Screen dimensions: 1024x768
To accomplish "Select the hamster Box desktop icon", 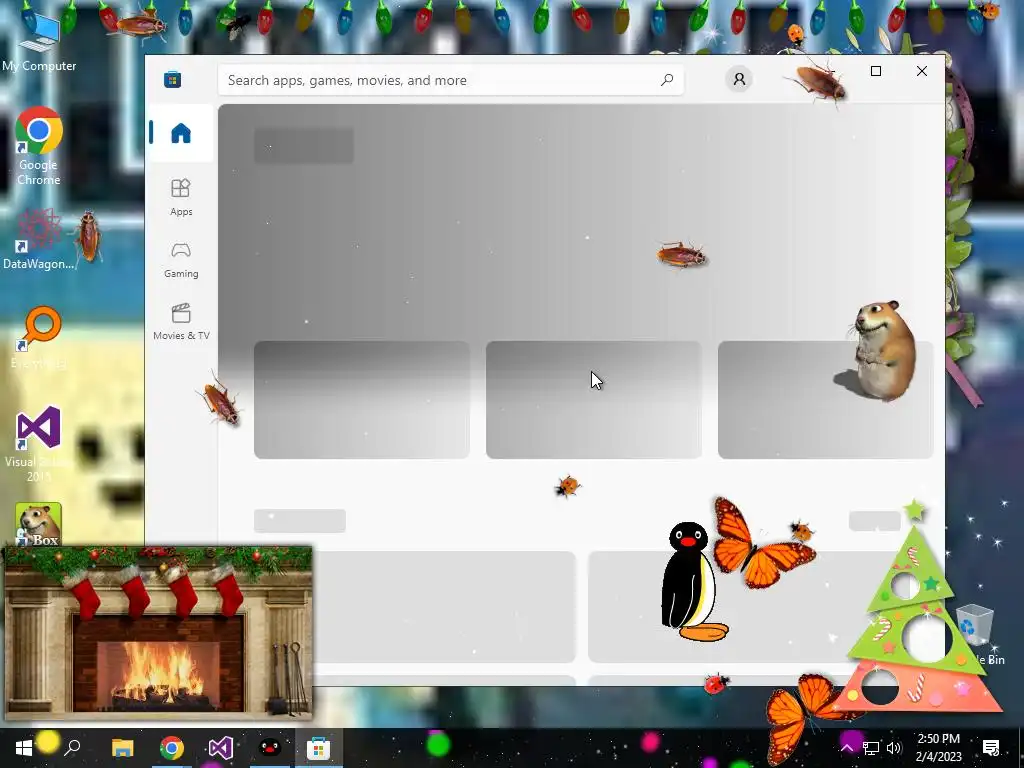I will pos(39,524).
